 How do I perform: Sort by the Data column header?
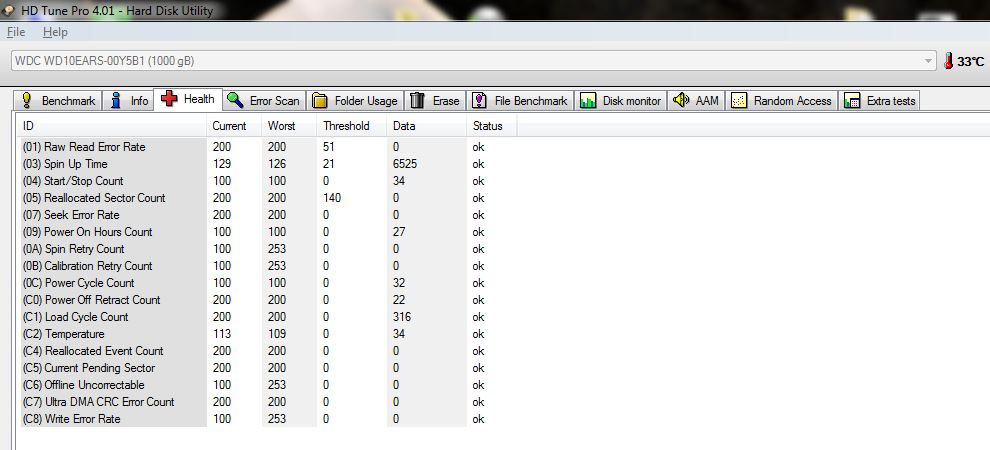[426, 126]
